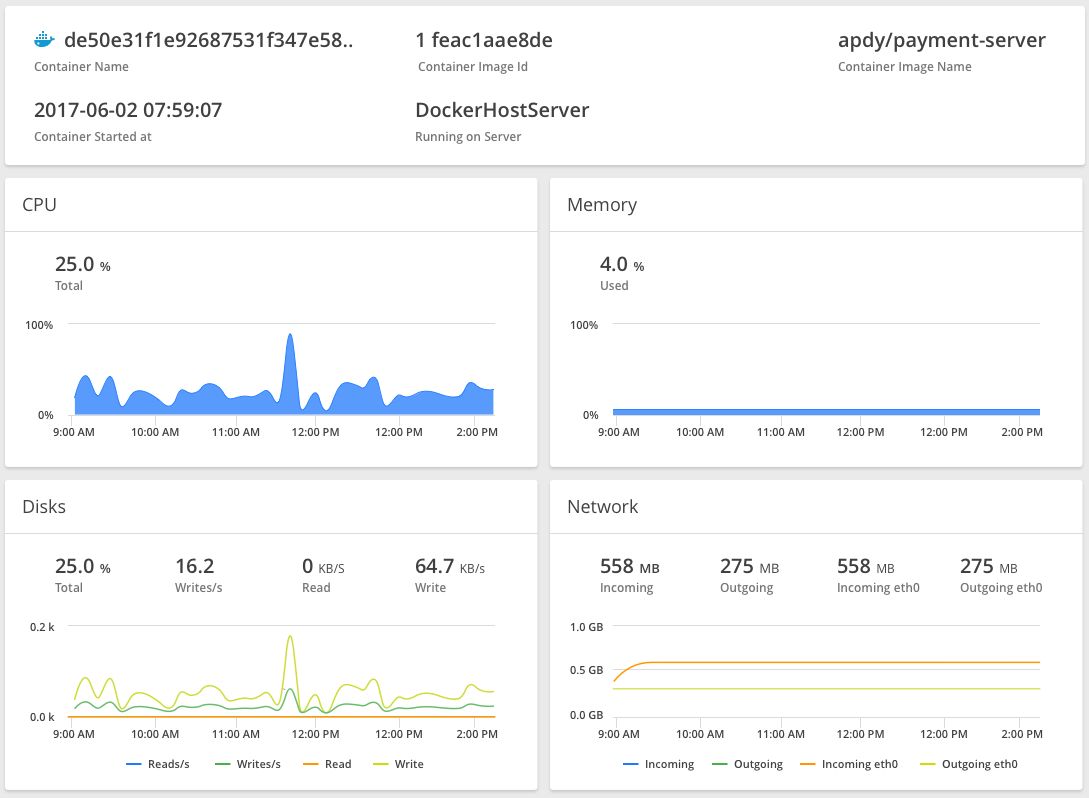Click the Container Image Name caption
Screen dimensions: 1089x798
point(904,67)
